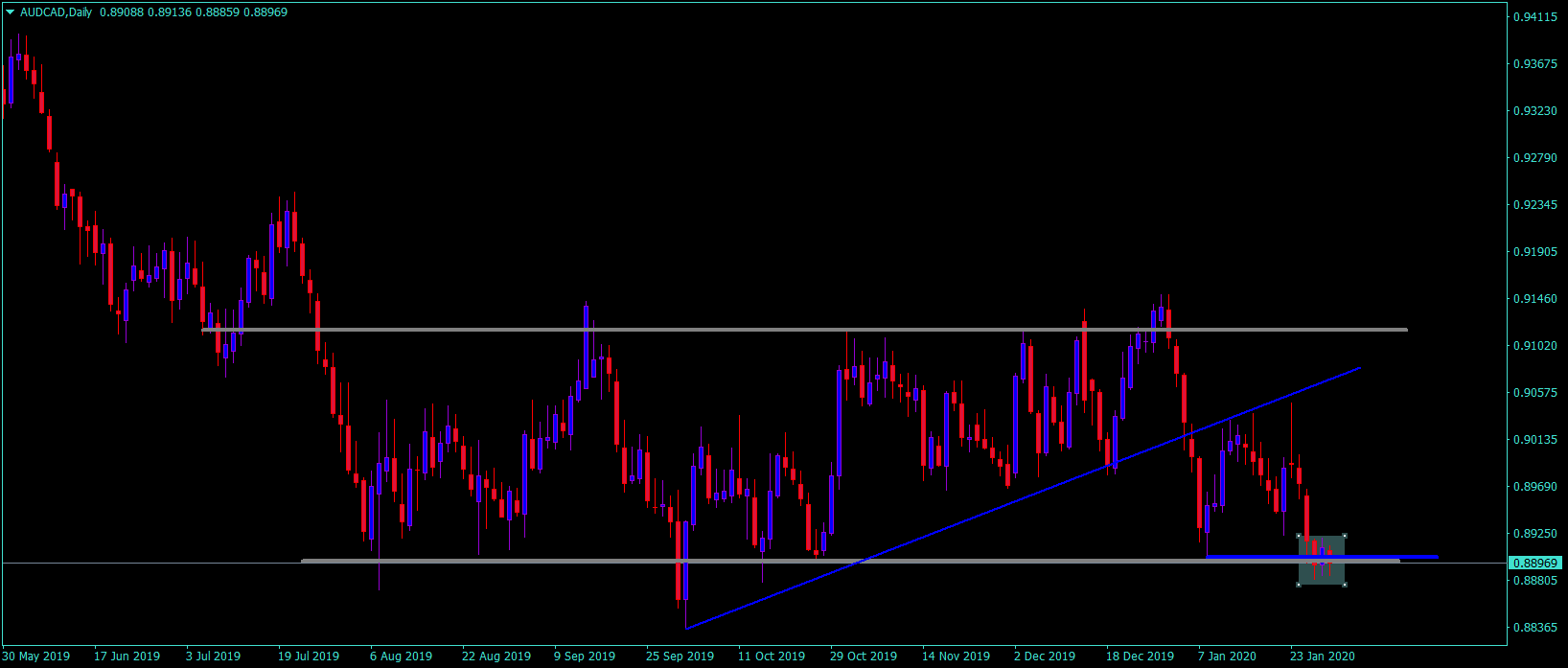The width and height of the screenshot is (1568, 668).
Task: Click the 0.93675 price scale label
Action: [x=1533, y=64]
